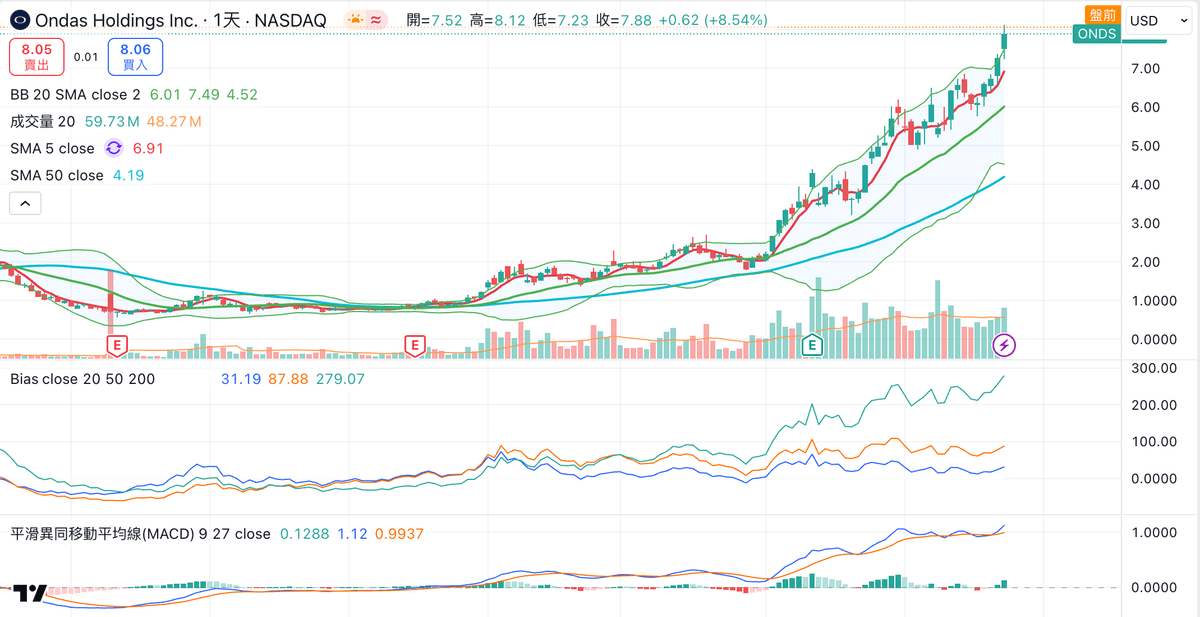Click the purple lightning bolt event icon
Image resolution: width=1200 pixels, height=617 pixels.
pyautogui.click(x=1005, y=346)
